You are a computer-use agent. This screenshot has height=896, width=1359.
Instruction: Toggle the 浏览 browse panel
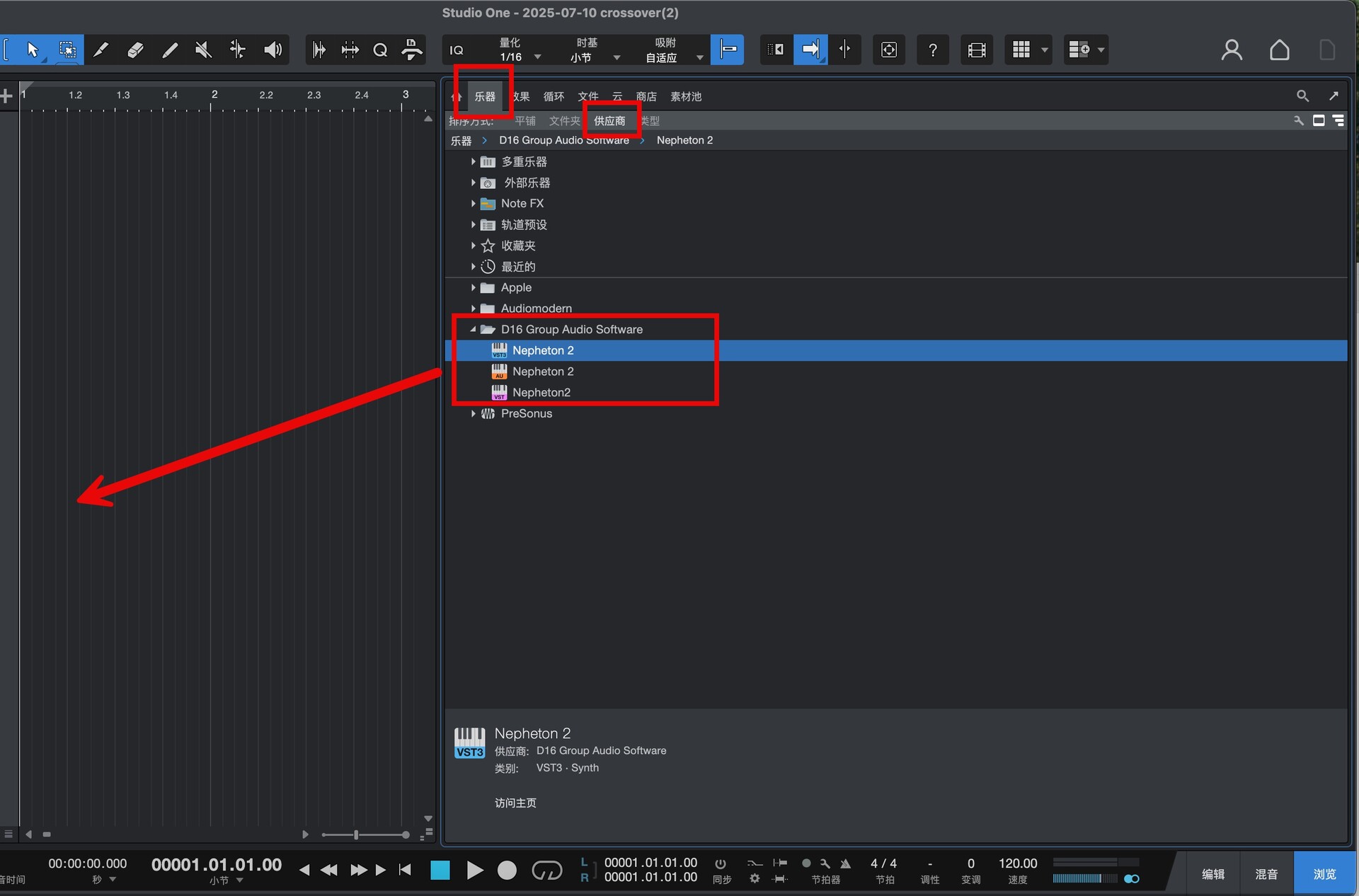coord(1324,874)
